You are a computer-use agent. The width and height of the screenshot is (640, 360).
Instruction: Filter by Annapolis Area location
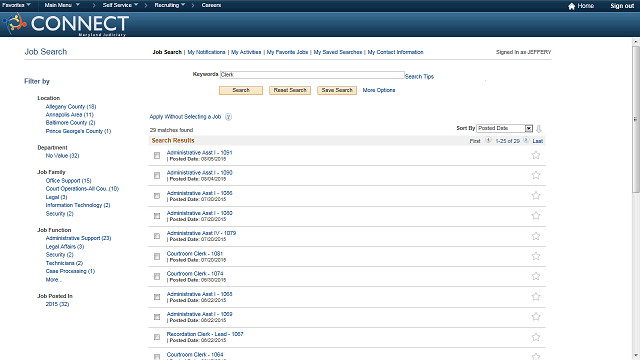pyautogui.click(x=70, y=115)
